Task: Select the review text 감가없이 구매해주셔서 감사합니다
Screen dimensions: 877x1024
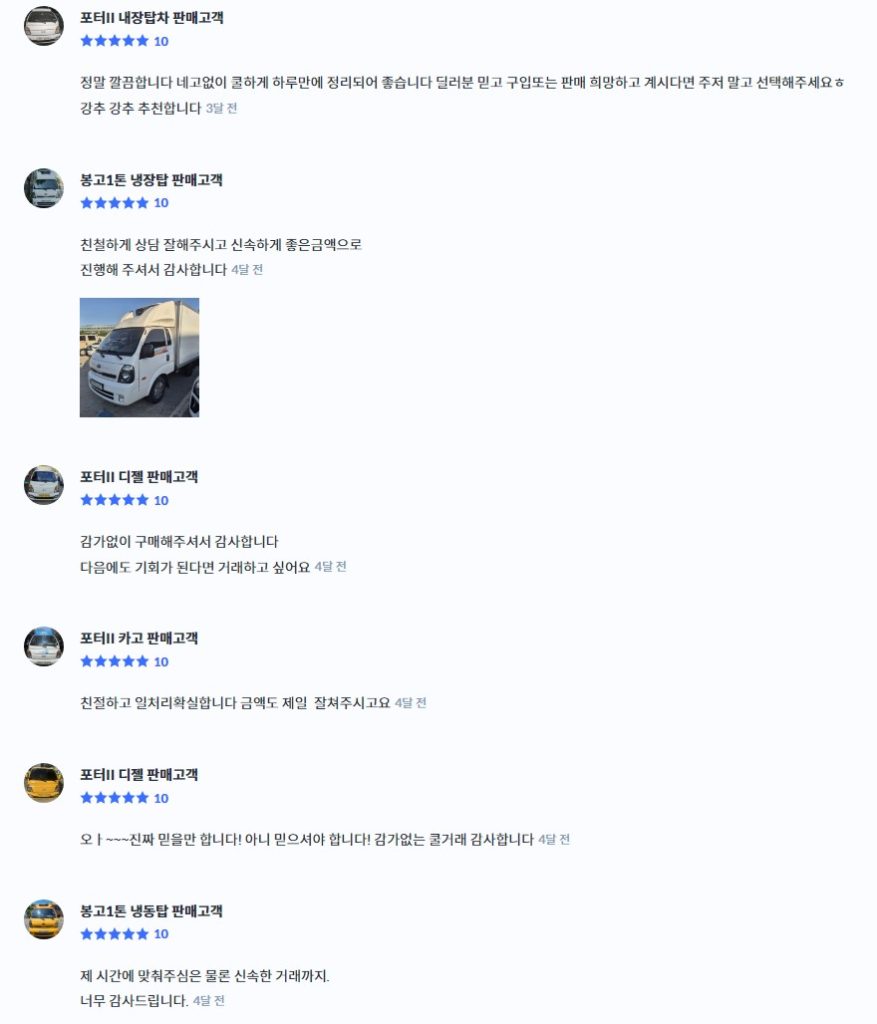Action: (x=179, y=541)
